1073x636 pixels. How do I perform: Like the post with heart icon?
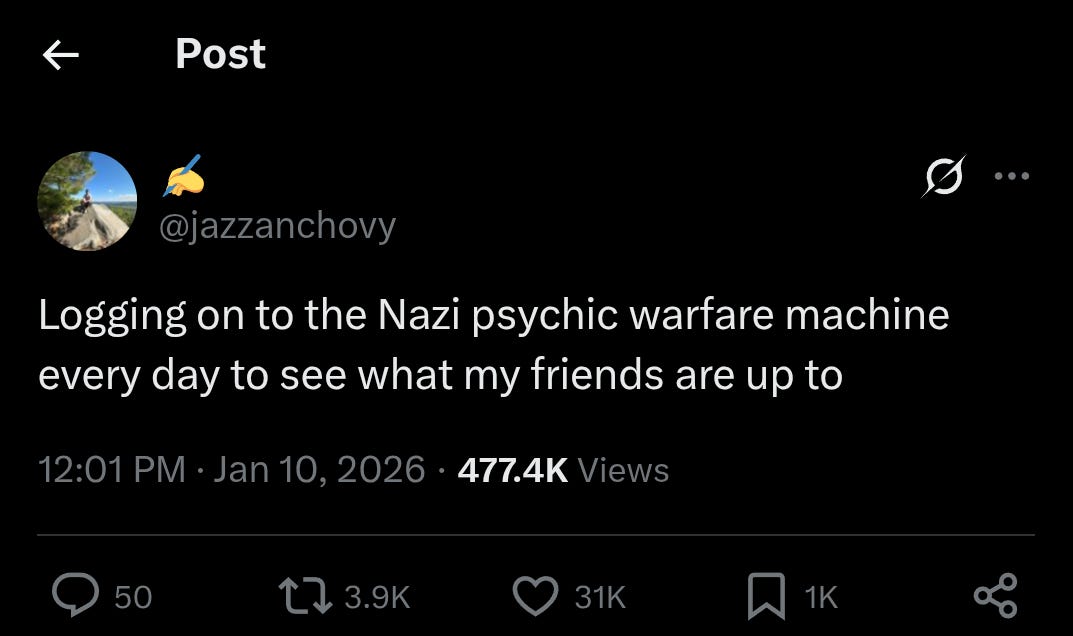pos(535,596)
